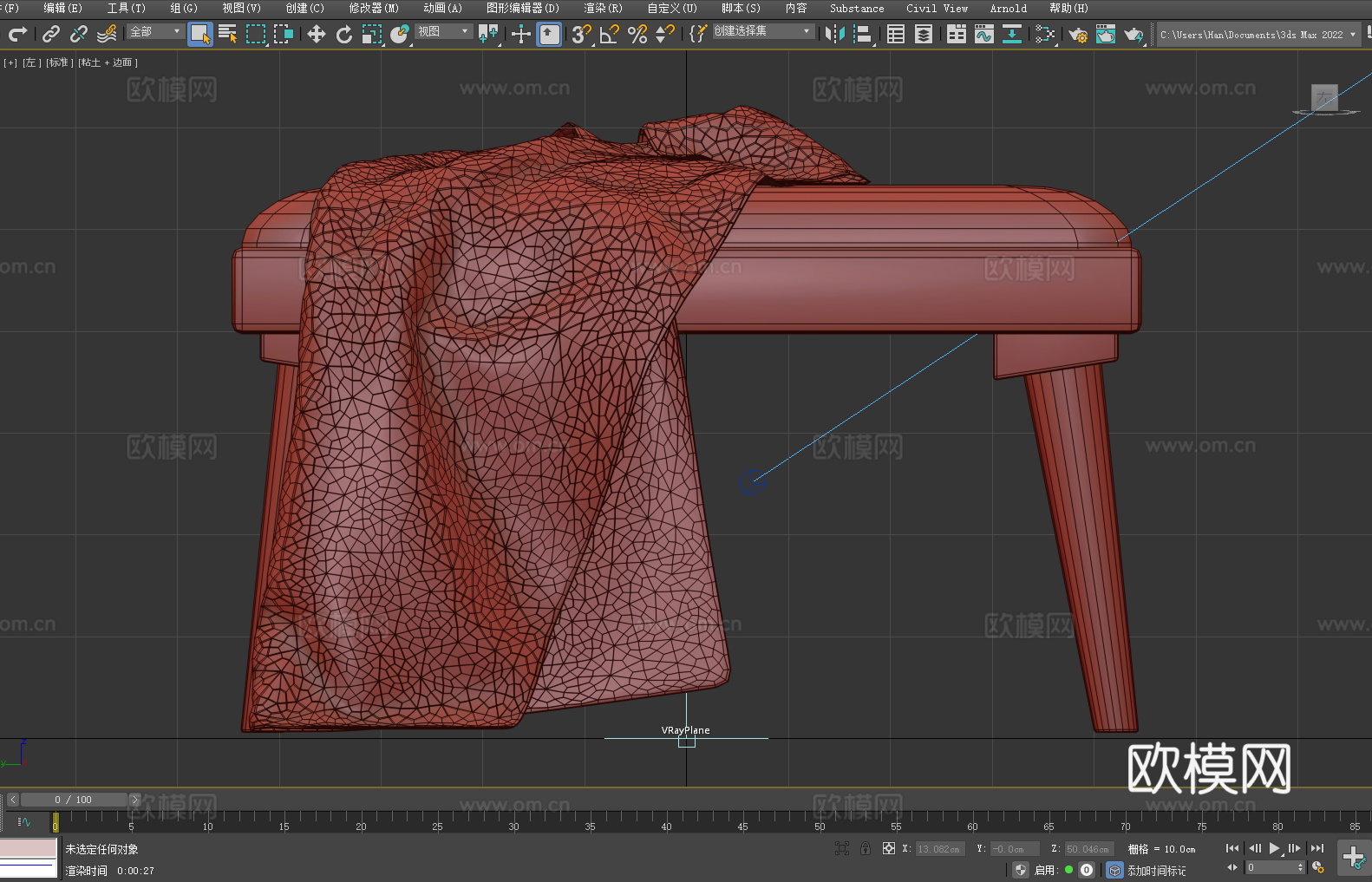Open the Rendered Frame Window icon

coord(1106,34)
